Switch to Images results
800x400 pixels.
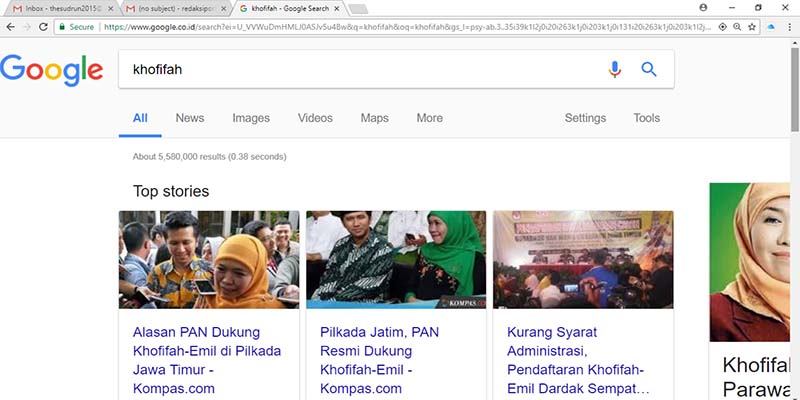click(x=251, y=118)
